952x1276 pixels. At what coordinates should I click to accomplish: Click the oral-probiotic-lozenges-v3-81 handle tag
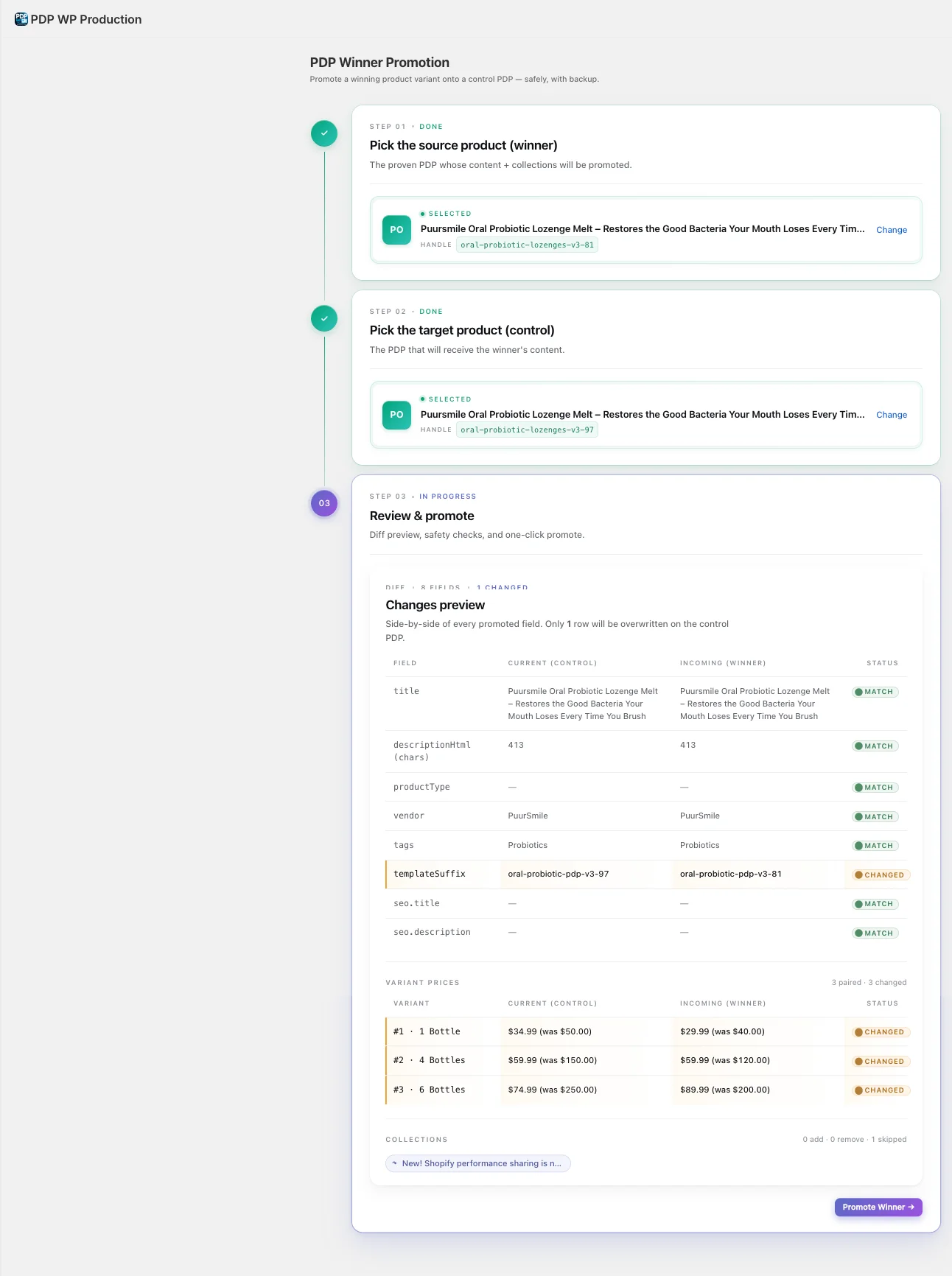[527, 245]
